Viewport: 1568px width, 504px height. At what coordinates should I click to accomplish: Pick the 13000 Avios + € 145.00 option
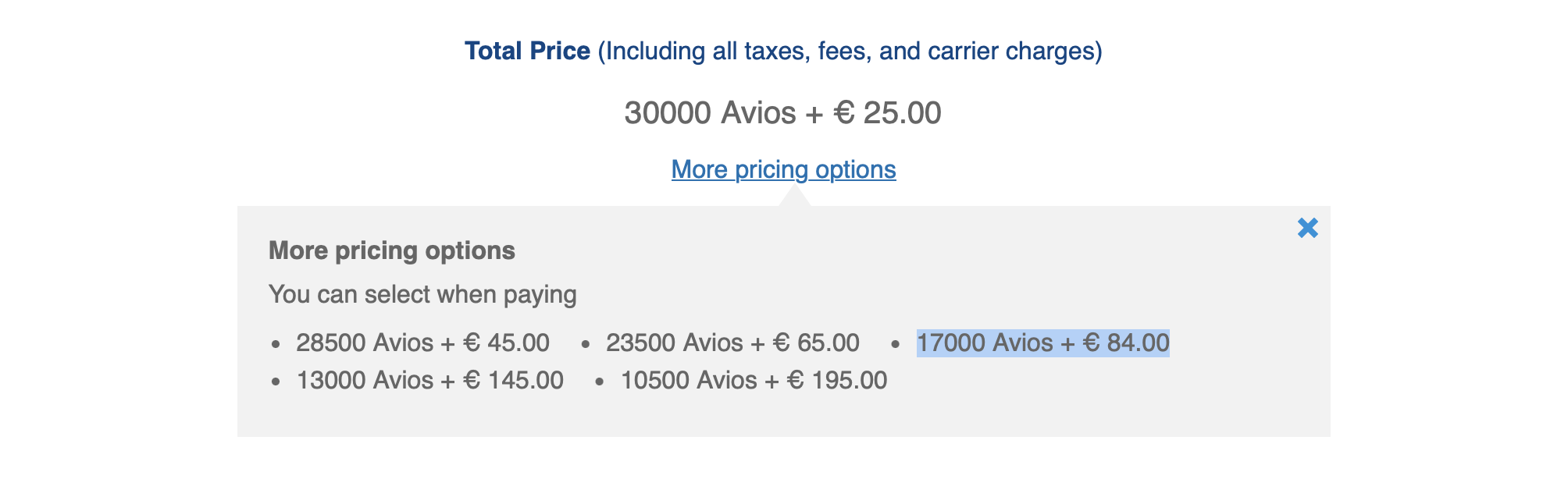pos(429,380)
